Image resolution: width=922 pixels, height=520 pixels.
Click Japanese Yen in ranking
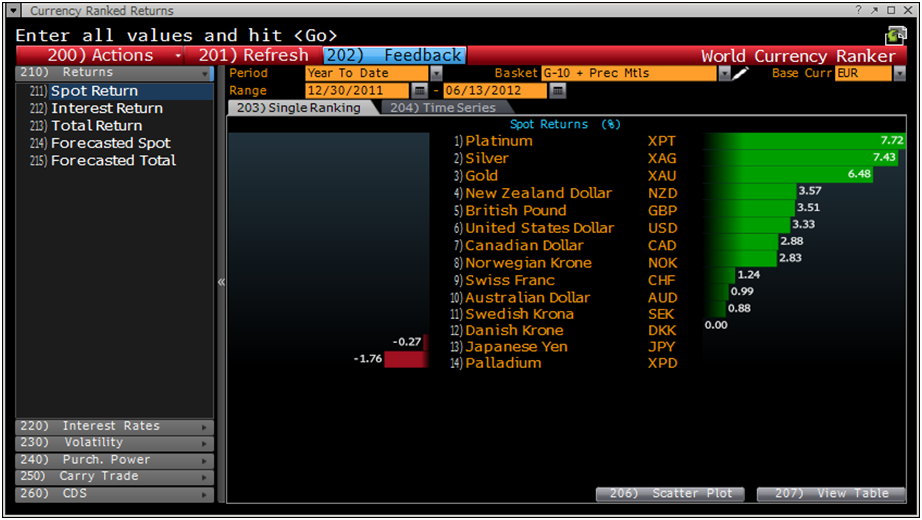click(x=516, y=347)
